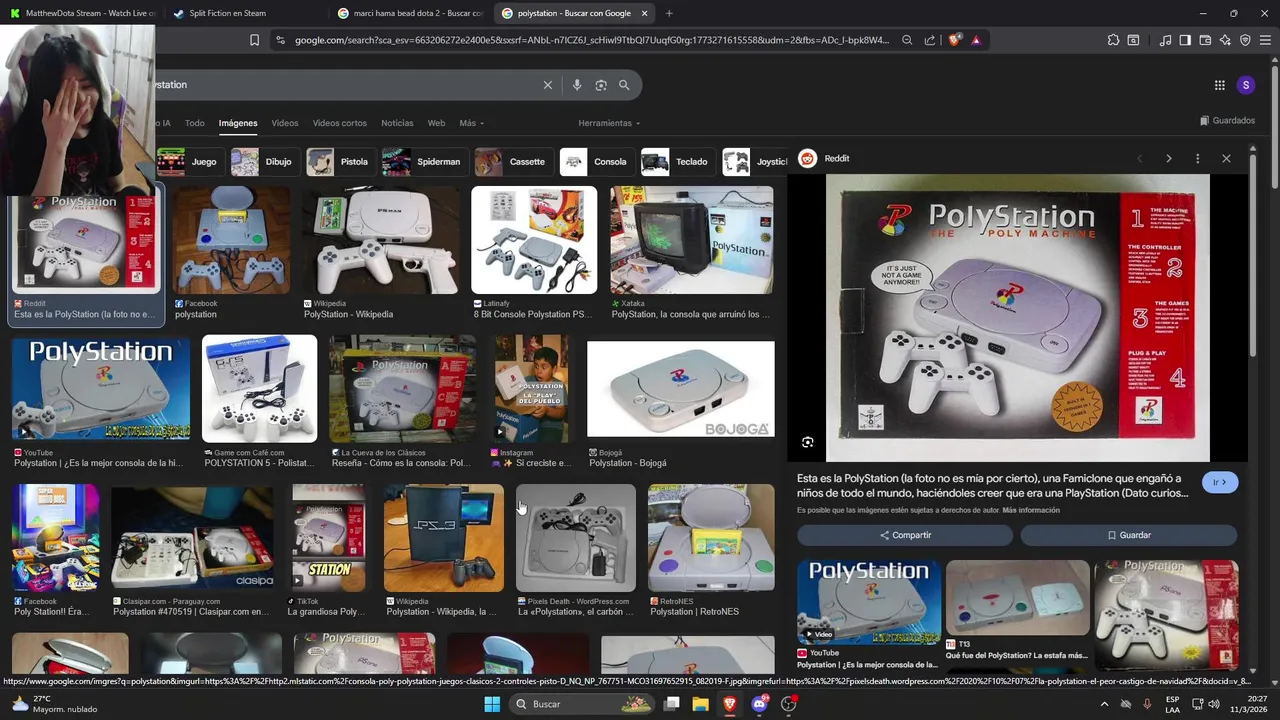Open File Explorer from the taskbar
This screenshot has height=720, width=1280.
click(x=701, y=704)
